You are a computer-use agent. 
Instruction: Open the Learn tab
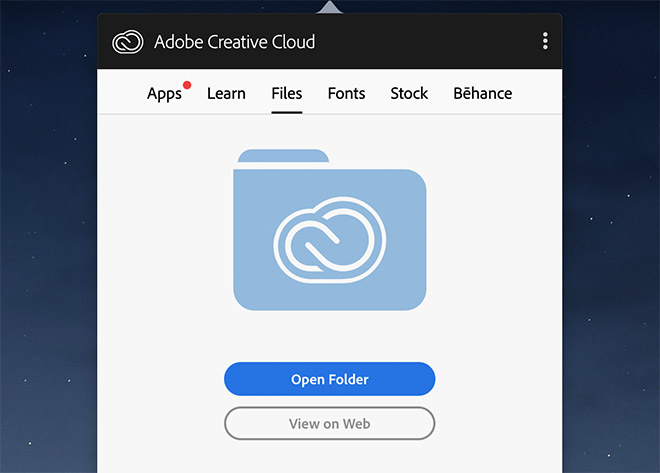[226, 93]
